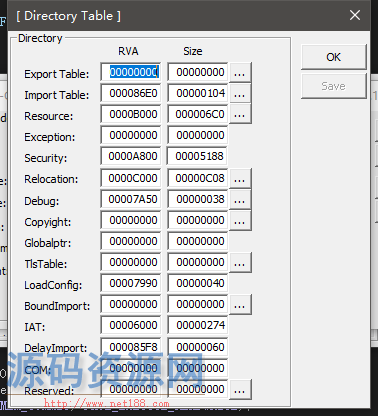Focus the Export Table Size field

coord(197,72)
